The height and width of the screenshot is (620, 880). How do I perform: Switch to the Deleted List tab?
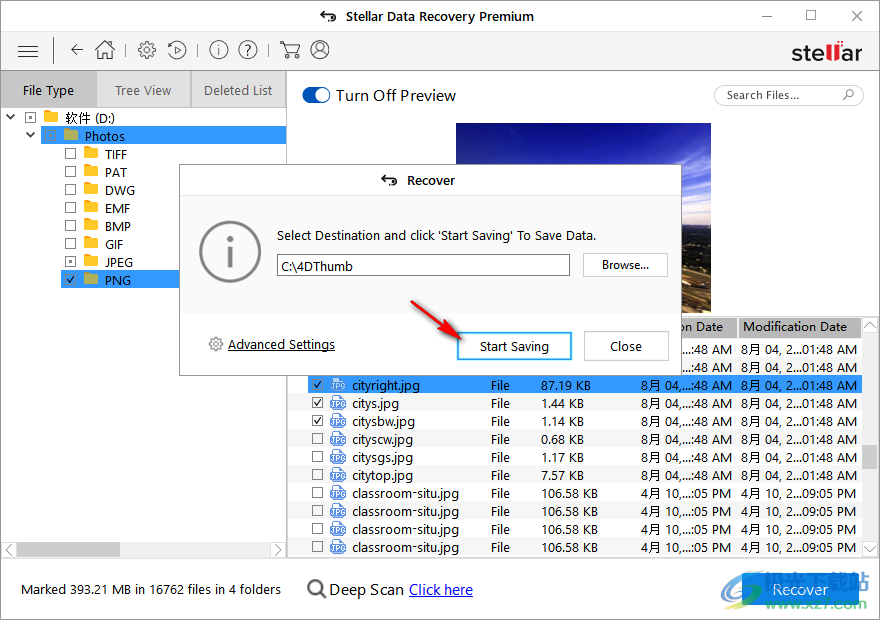pyautogui.click(x=238, y=90)
